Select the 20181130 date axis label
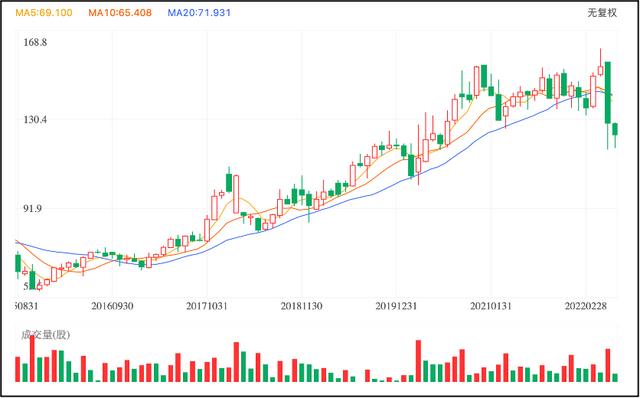The width and height of the screenshot is (640, 398). click(301, 306)
